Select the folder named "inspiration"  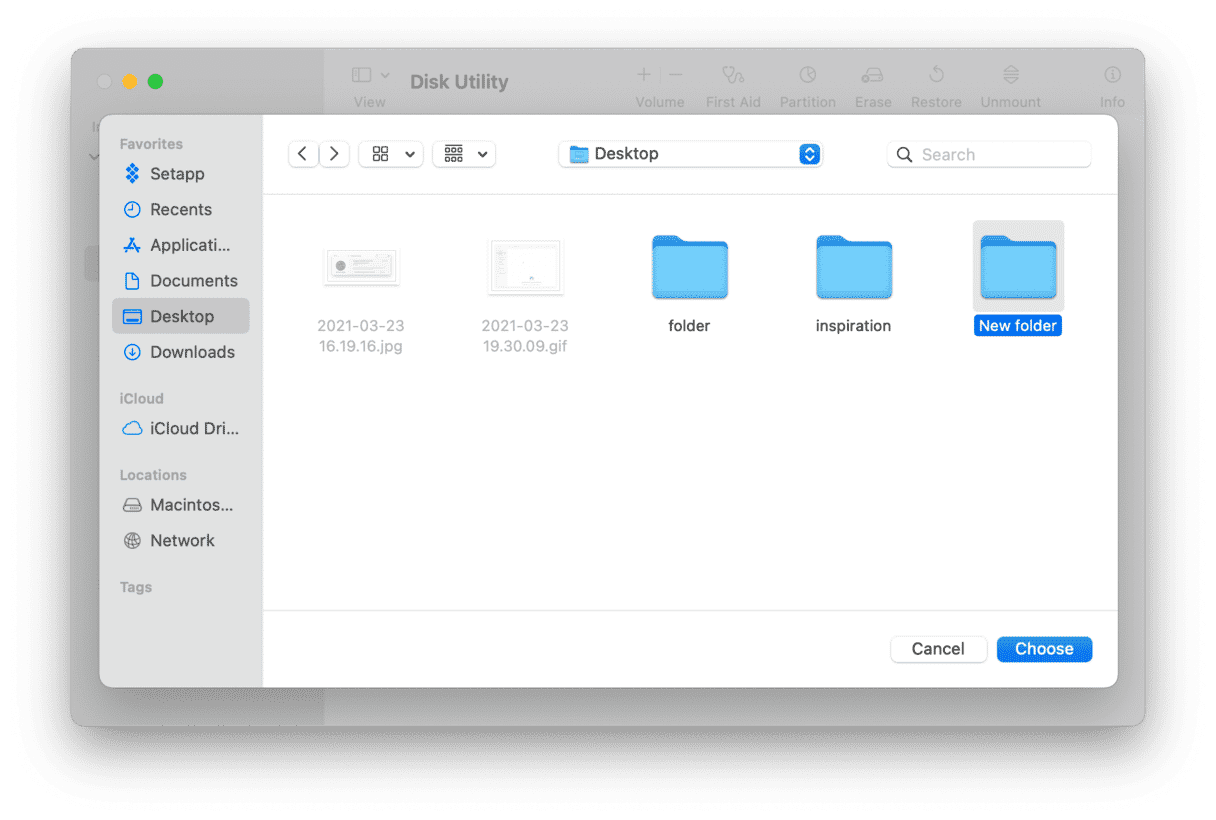853,268
